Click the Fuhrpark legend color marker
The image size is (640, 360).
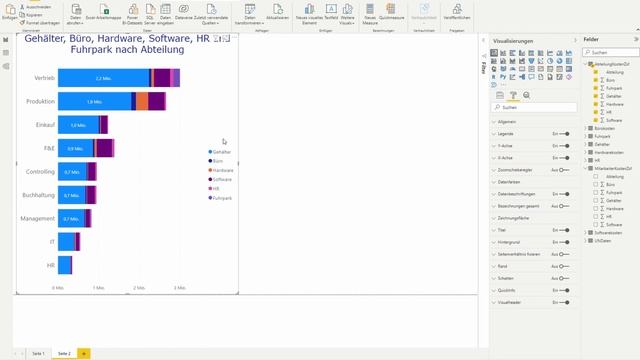(x=210, y=198)
